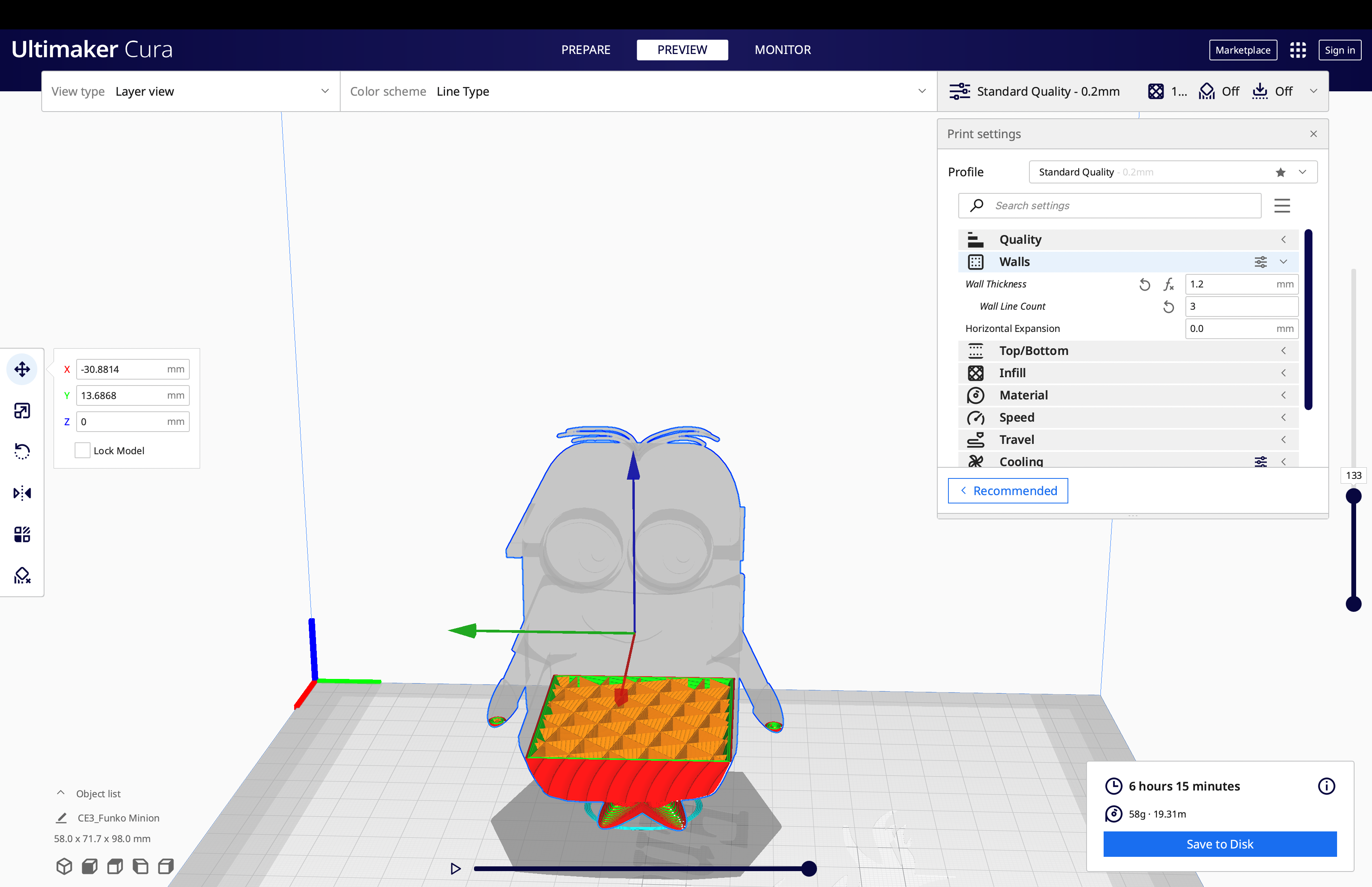Click the Z position input field
Image resolution: width=1372 pixels, height=887 pixels.
(x=133, y=422)
